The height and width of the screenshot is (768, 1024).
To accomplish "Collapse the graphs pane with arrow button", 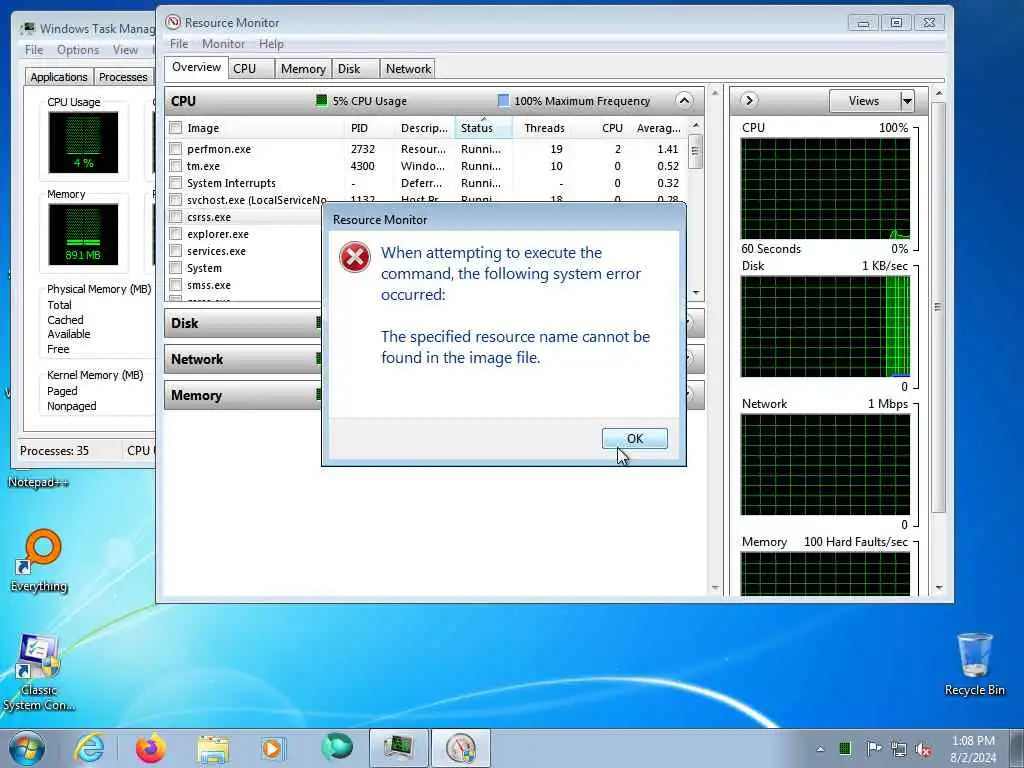I will [x=749, y=101].
